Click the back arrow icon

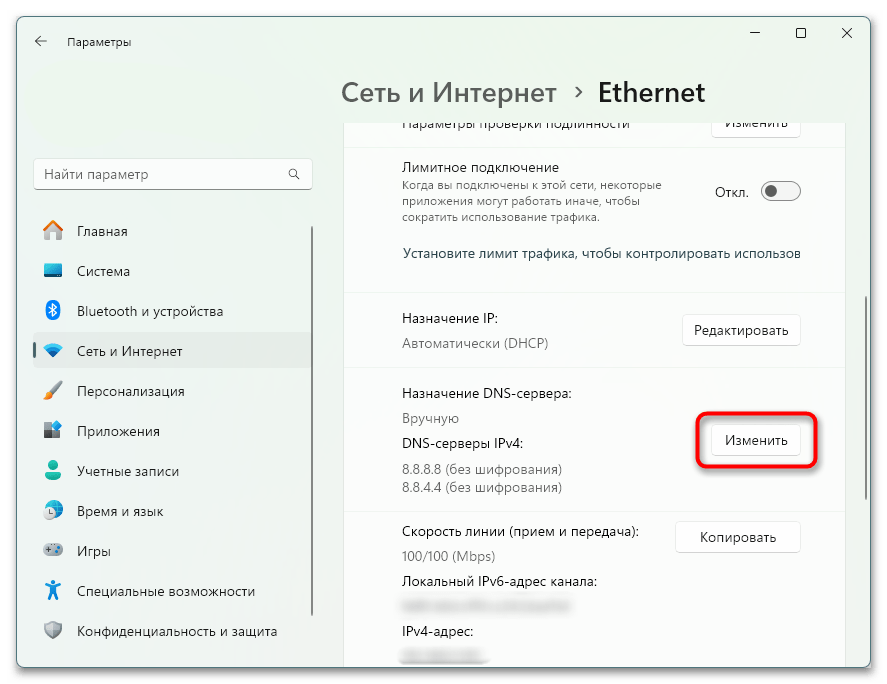41,41
